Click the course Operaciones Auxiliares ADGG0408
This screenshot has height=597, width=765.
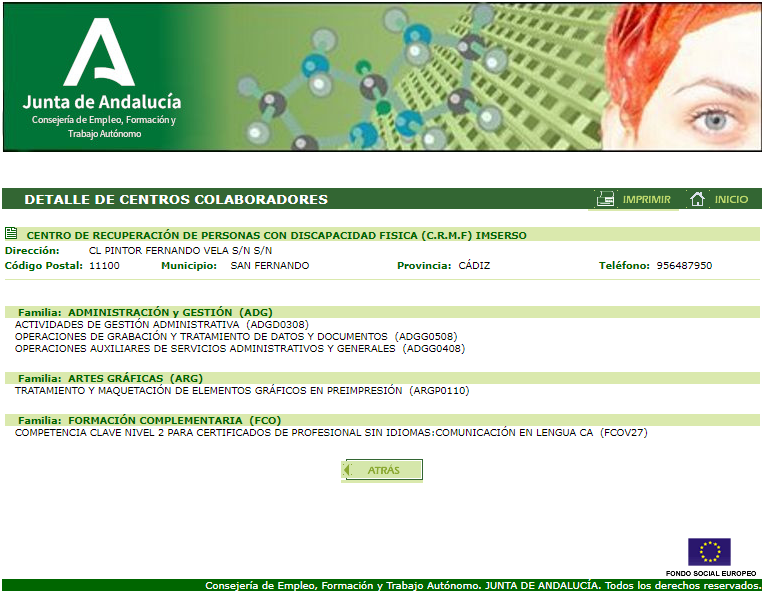240,349
